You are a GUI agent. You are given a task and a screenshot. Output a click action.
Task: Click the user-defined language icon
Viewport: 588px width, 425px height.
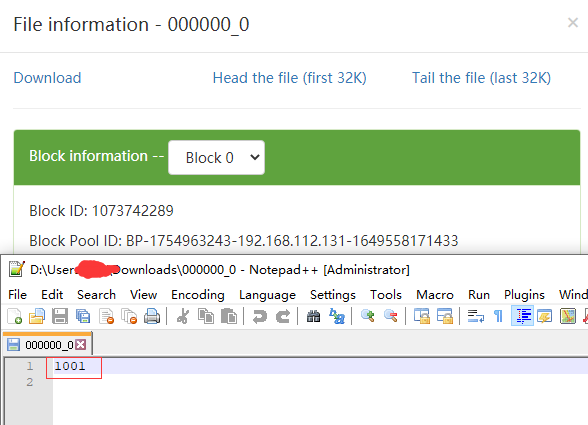click(544, 316)
